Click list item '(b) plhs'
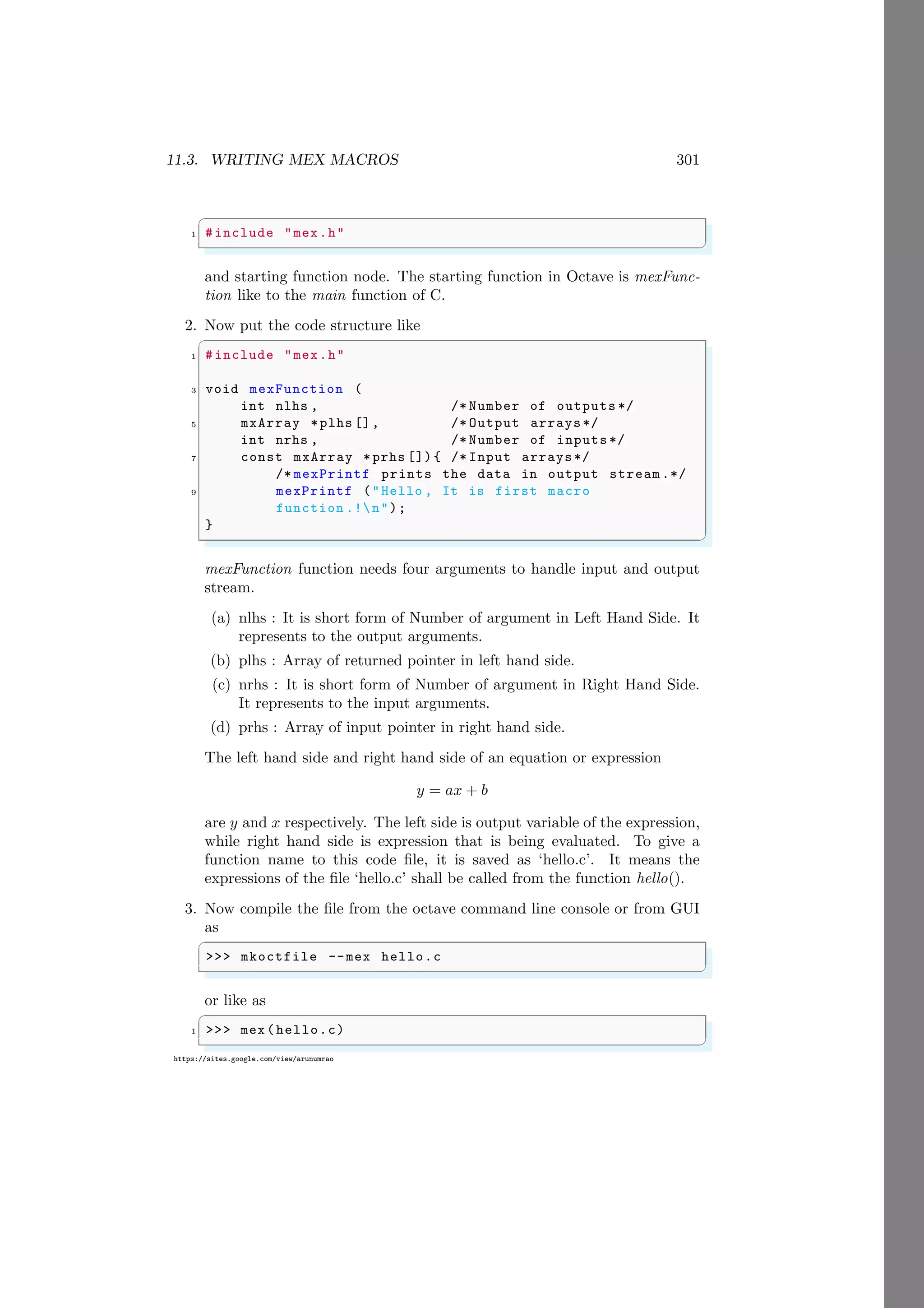This screenshot has height=1308, width=924. pos(392,661)
